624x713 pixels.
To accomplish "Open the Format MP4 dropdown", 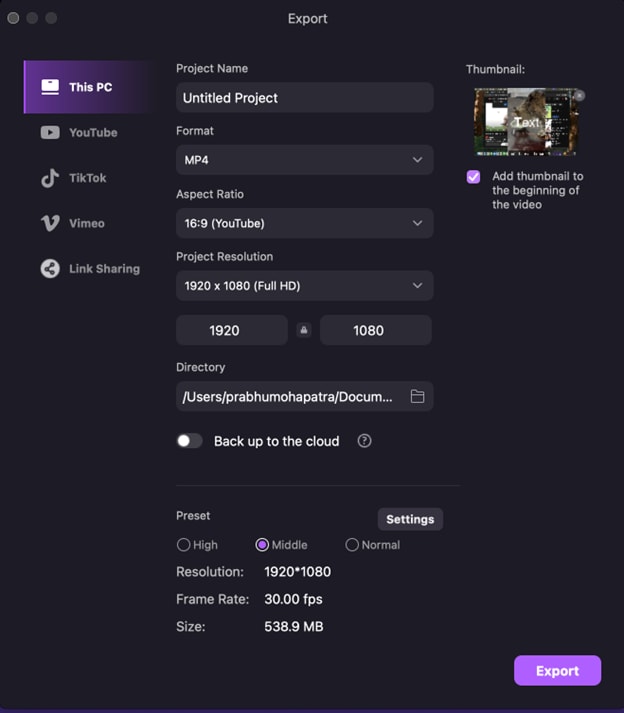I will pos(304,160).
